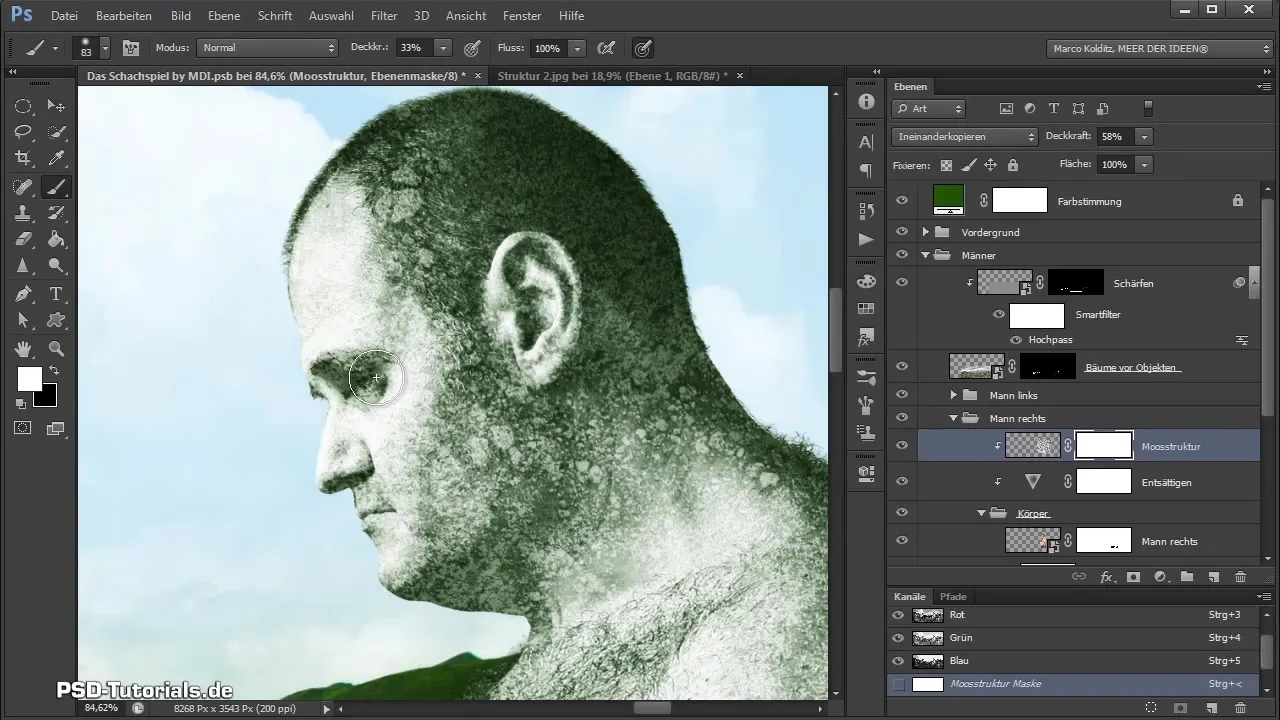Toggle airbrush mode in options bar
Viewport: 1280px width, 720px height.
click(605, 47)
